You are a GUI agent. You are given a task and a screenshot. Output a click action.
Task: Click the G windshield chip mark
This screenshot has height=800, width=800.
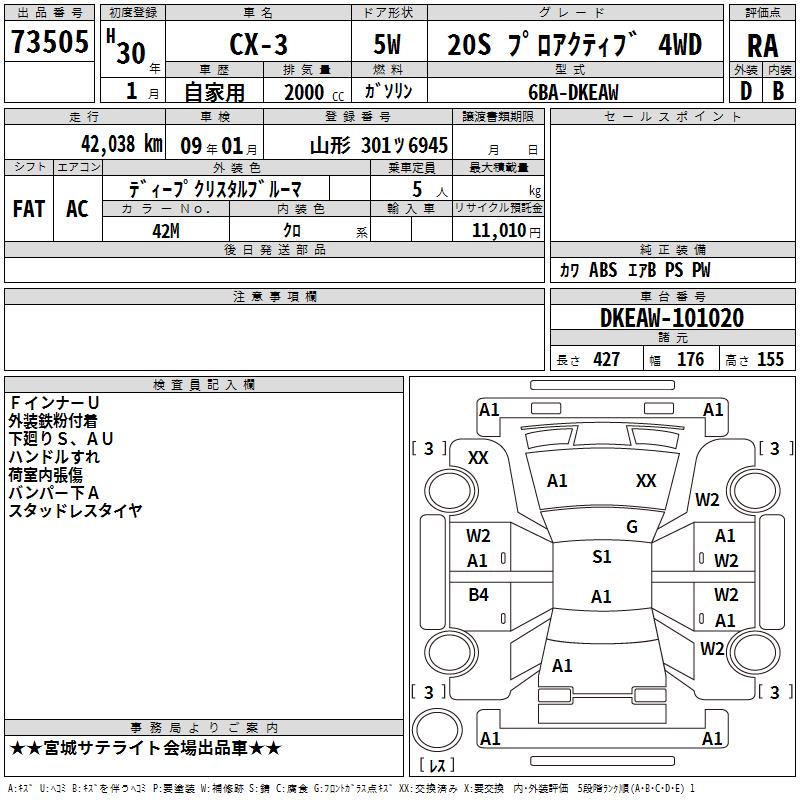click(x=632, y=527)
